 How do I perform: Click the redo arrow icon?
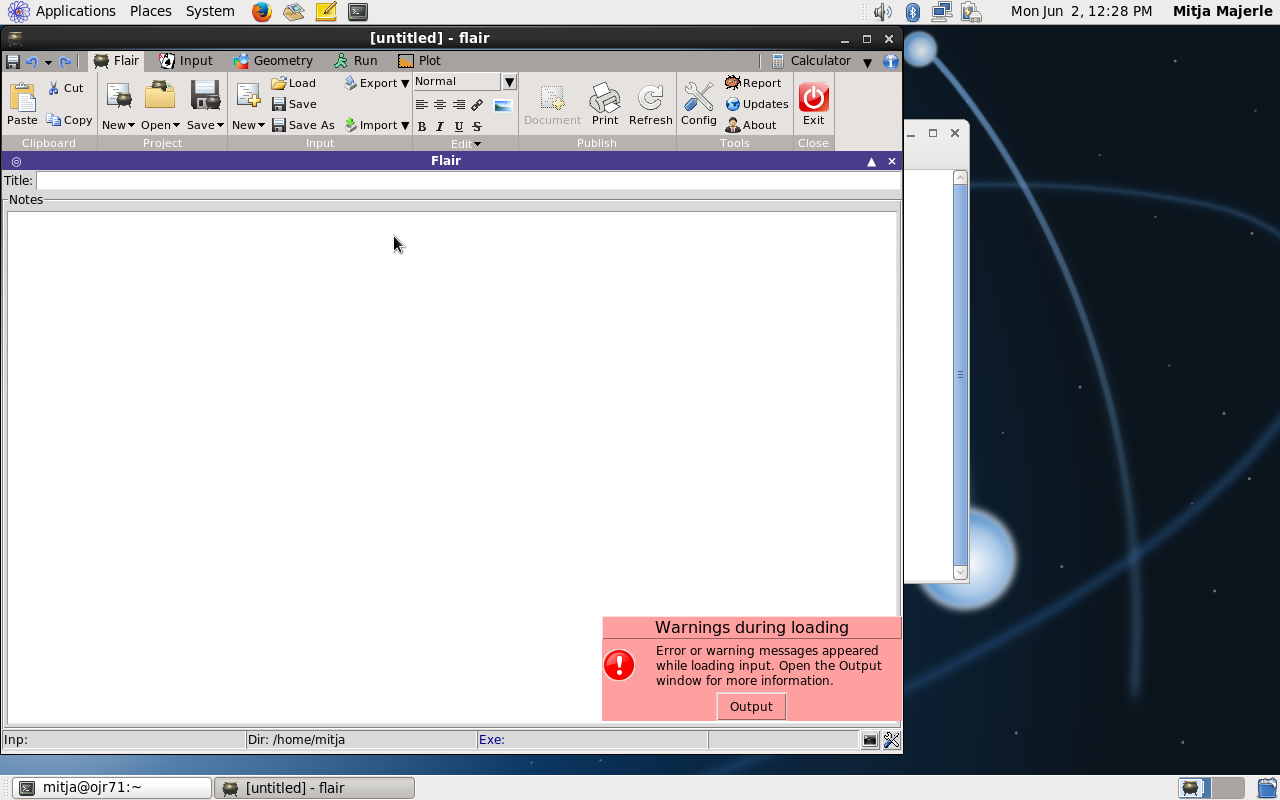coord(66,61)
